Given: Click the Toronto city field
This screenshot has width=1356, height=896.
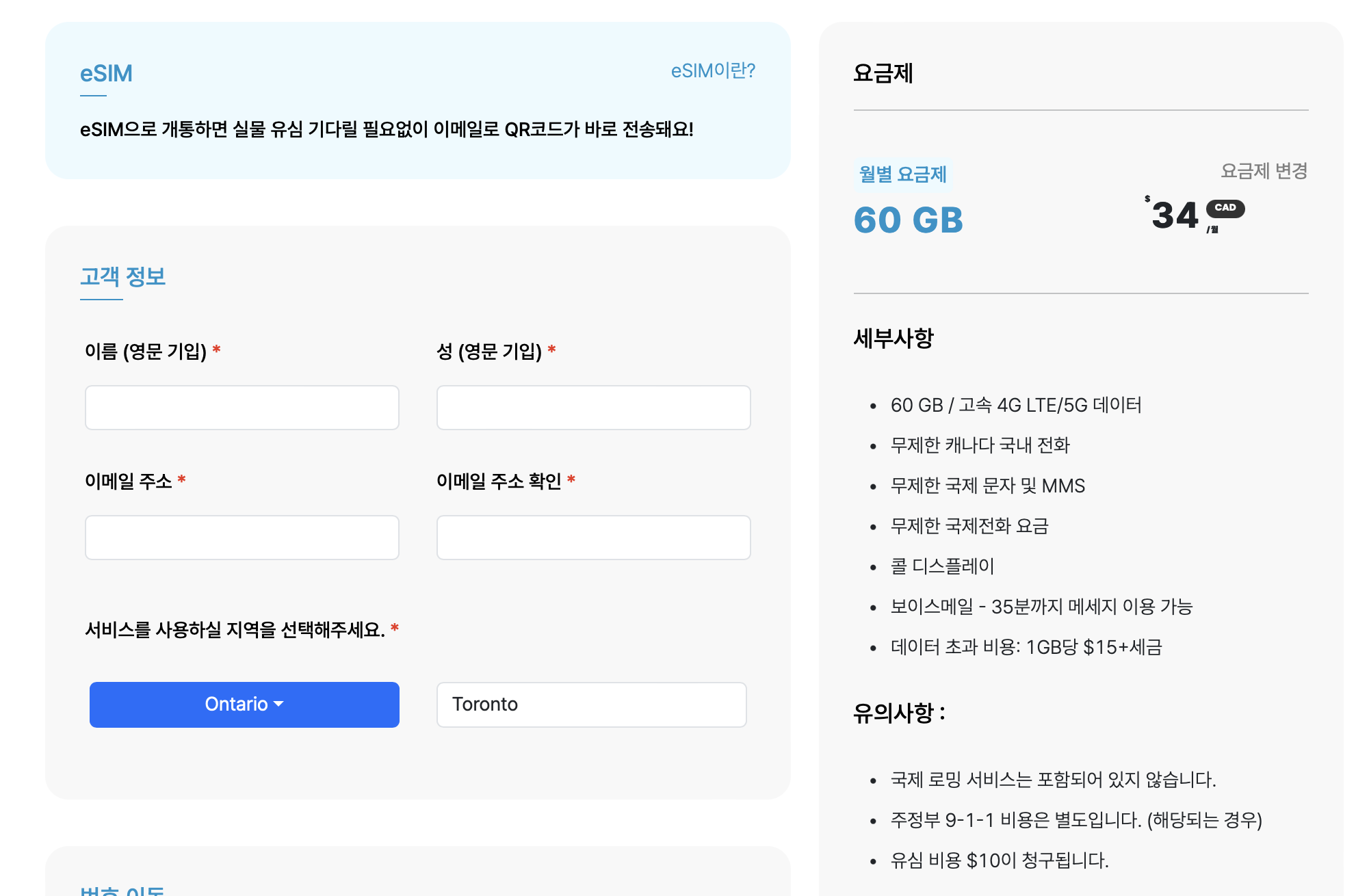Looking at the screenshot, I should click(x=591, y=704).
